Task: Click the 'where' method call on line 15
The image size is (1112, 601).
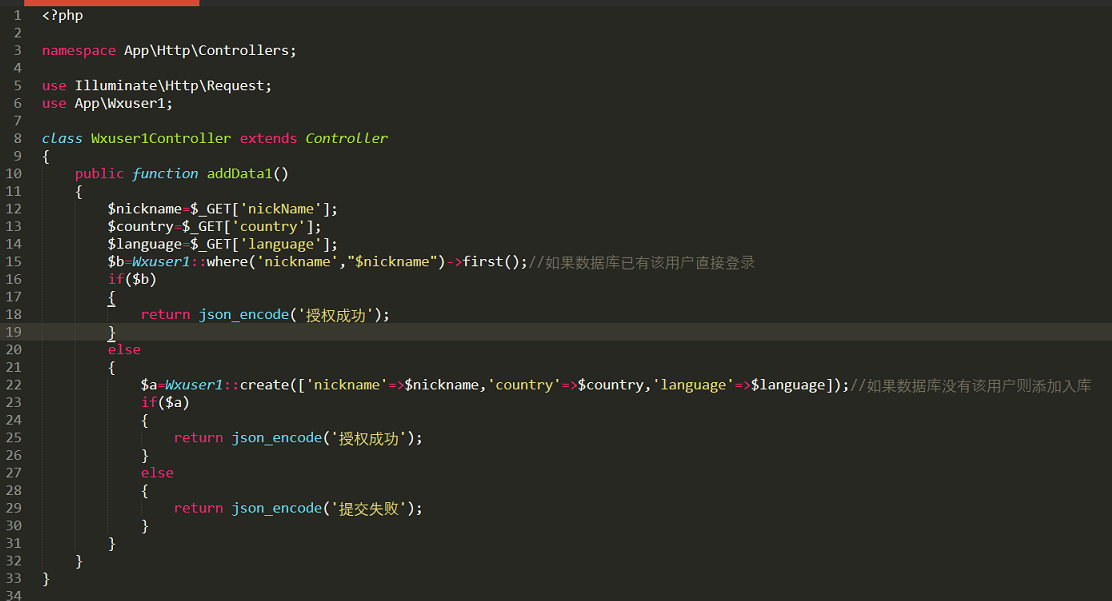Action: tap(227, 262)
